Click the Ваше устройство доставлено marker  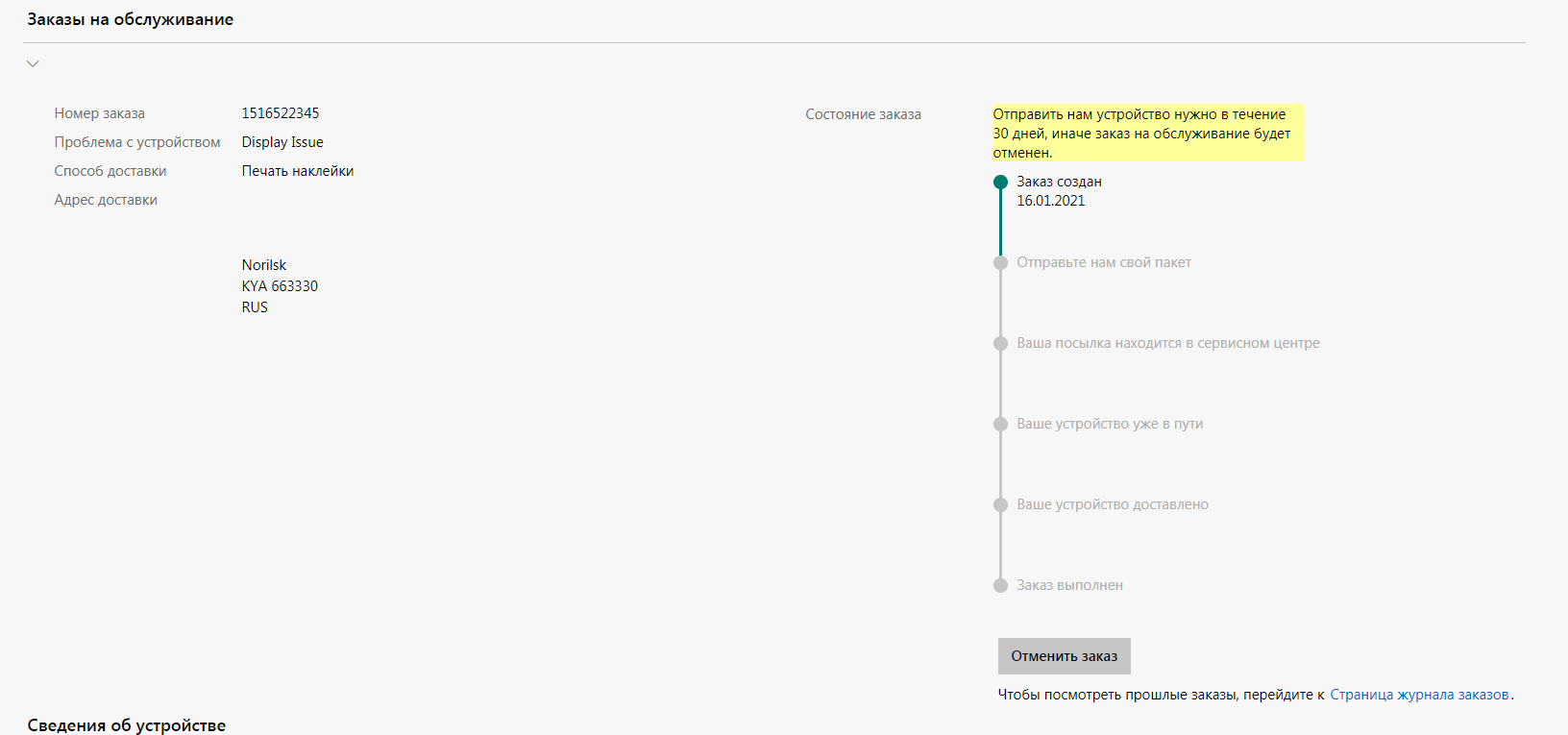1000,504
